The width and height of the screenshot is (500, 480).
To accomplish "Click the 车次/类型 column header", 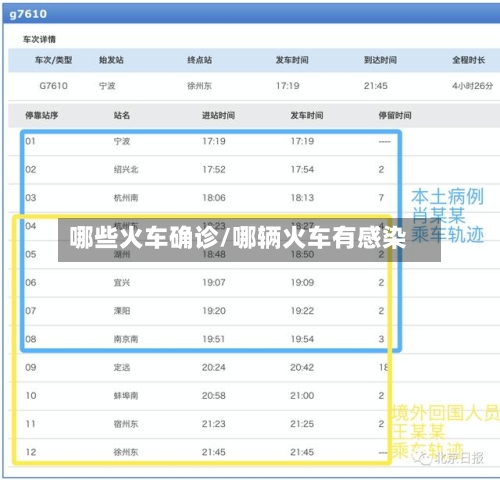I will [x=54, y=60].
